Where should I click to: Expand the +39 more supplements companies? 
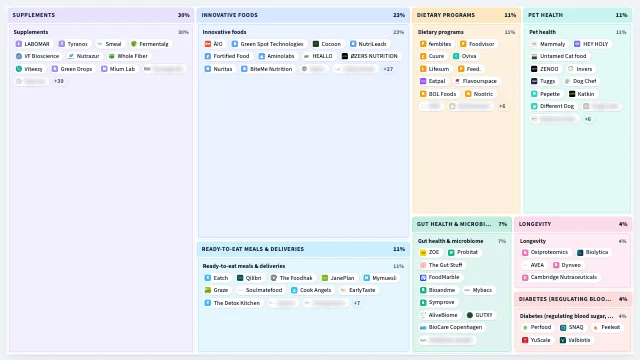click(x=59, y=81)
